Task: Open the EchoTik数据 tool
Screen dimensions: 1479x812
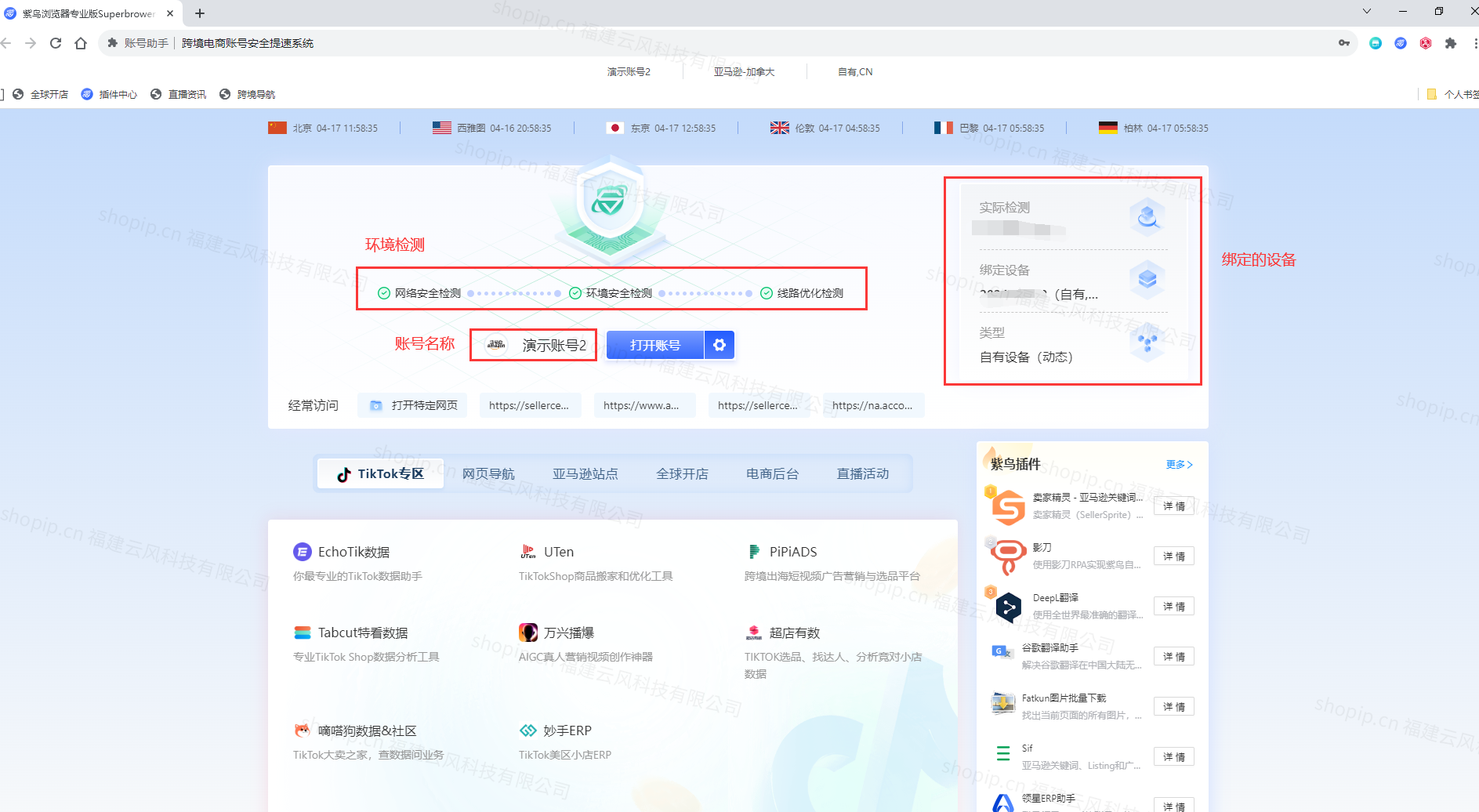Action: click(x=342, y=552)
